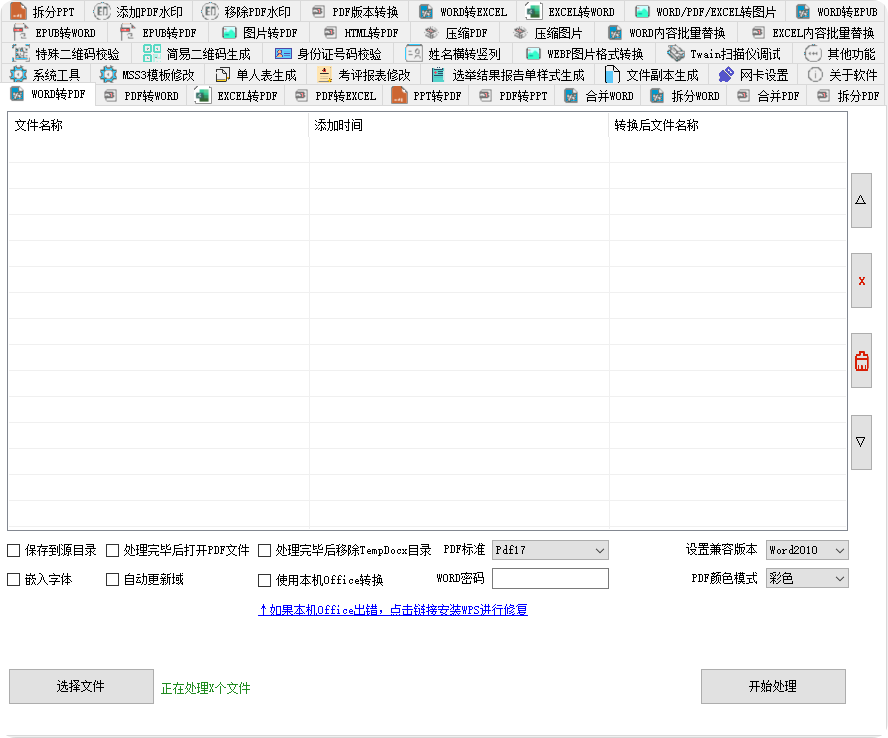Move selected file up with triangle button
This screenshot has height=738, width=888.
click(x=861, y=200)
